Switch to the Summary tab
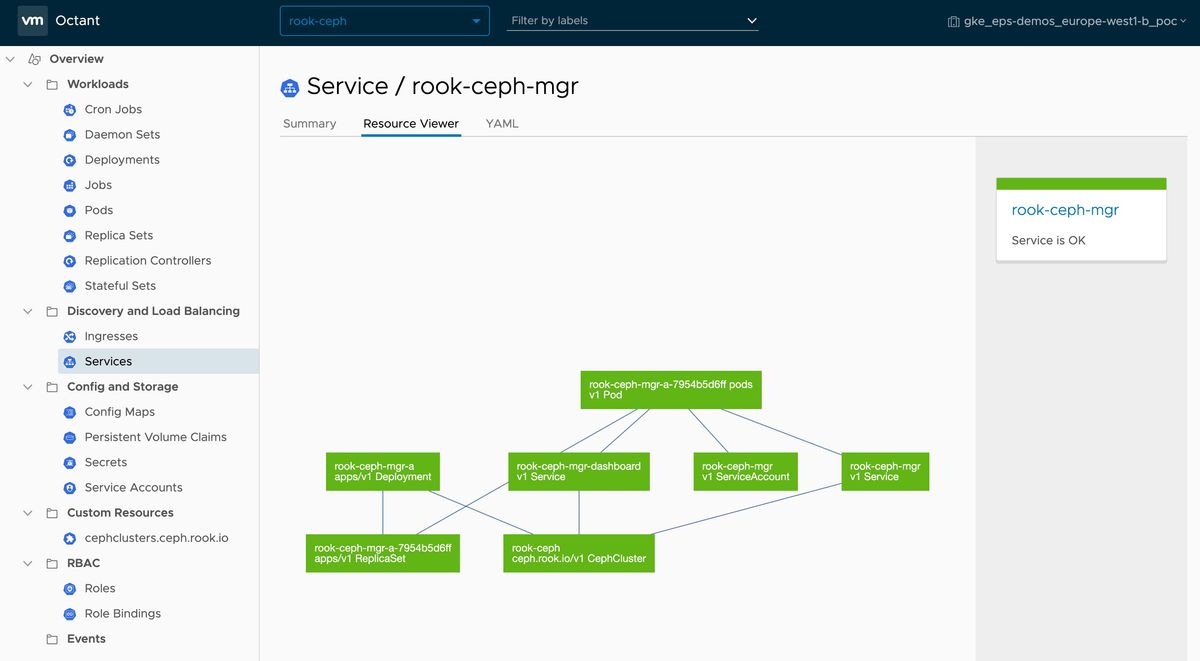 309,123
